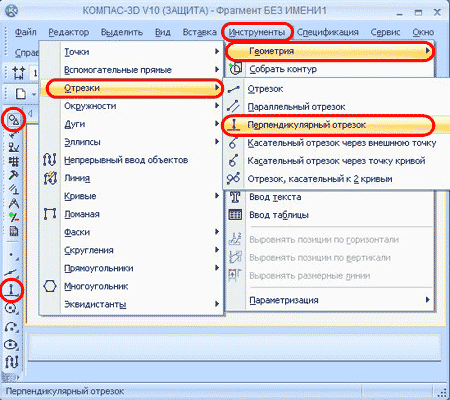Select the Circle tool in left toolbar

click(x=12, y=309)
